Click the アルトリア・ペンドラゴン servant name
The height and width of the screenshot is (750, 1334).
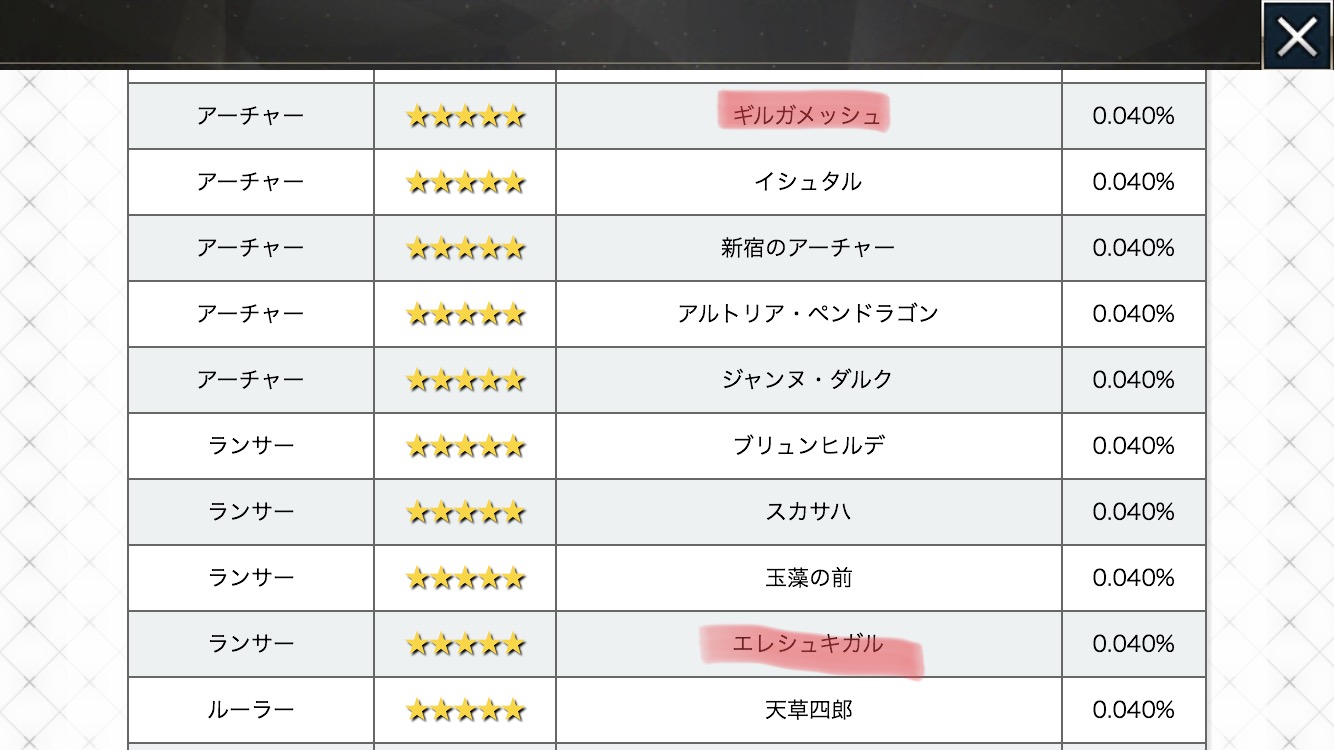coord(807,314)
